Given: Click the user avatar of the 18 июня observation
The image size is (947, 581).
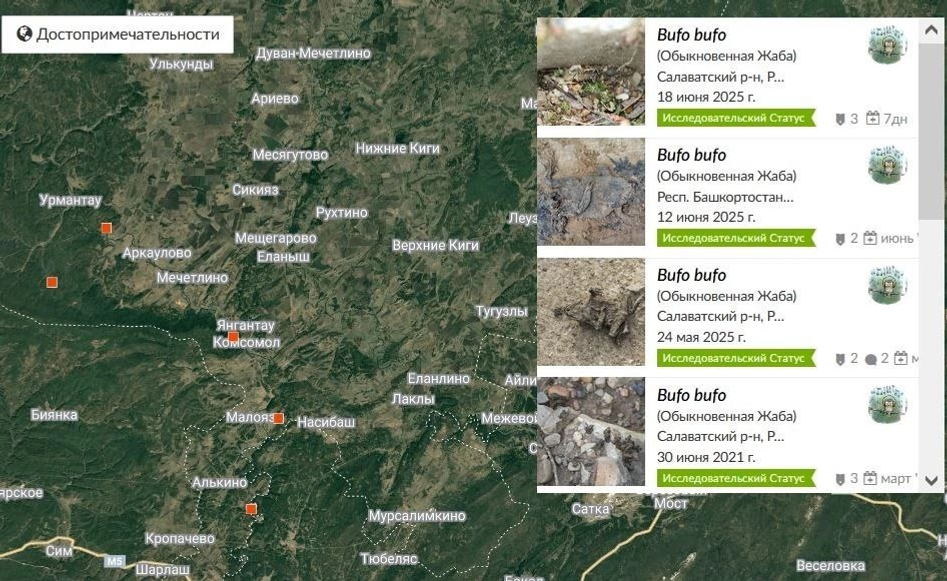Looking at the screenshot, I should [x=887, y=44].
